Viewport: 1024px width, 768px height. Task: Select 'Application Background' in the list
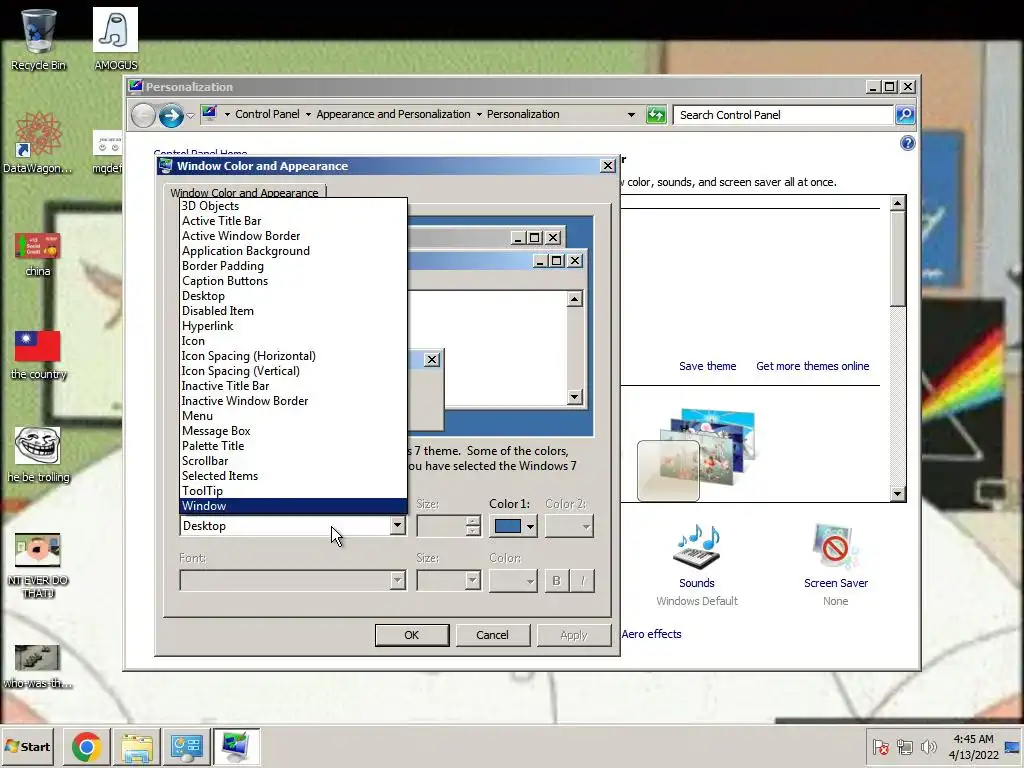pyautogui.click(x=293, y=251)
